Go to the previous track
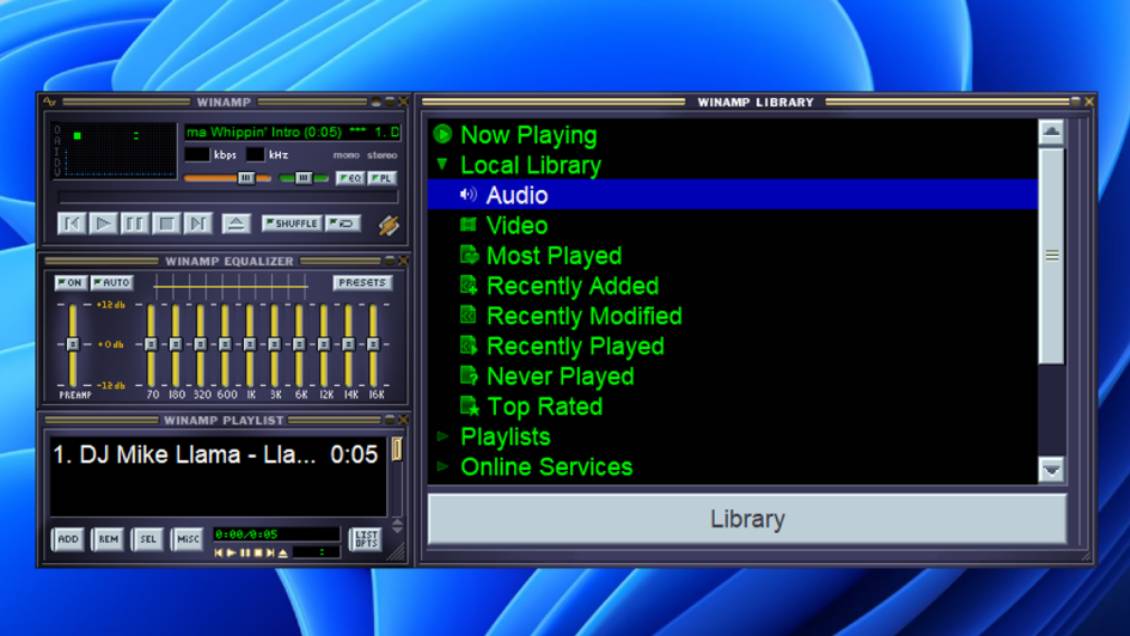 pyautogui.click(x=71, y=224)
